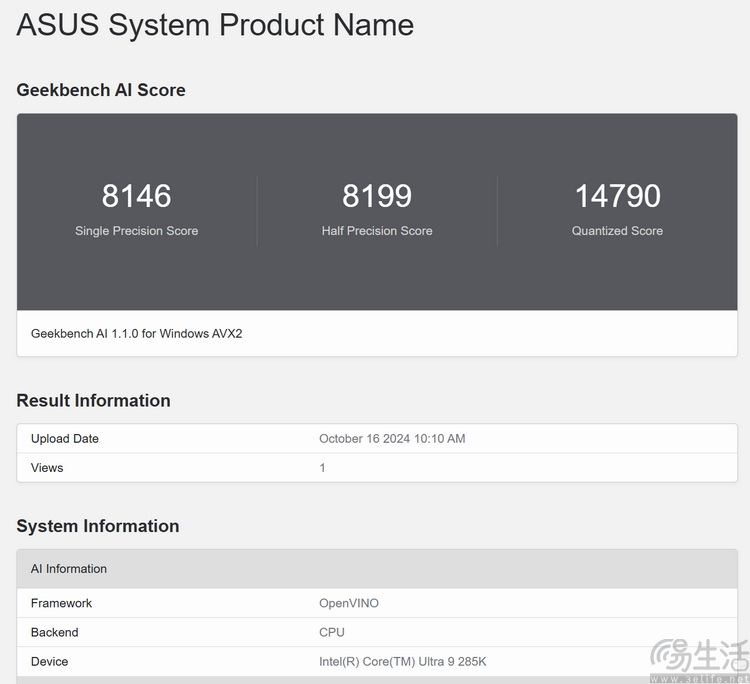Image resolution: width=750 pixels, height=684 pixels.
Task: Click the AI Information table header
Action: coord(69,569)
